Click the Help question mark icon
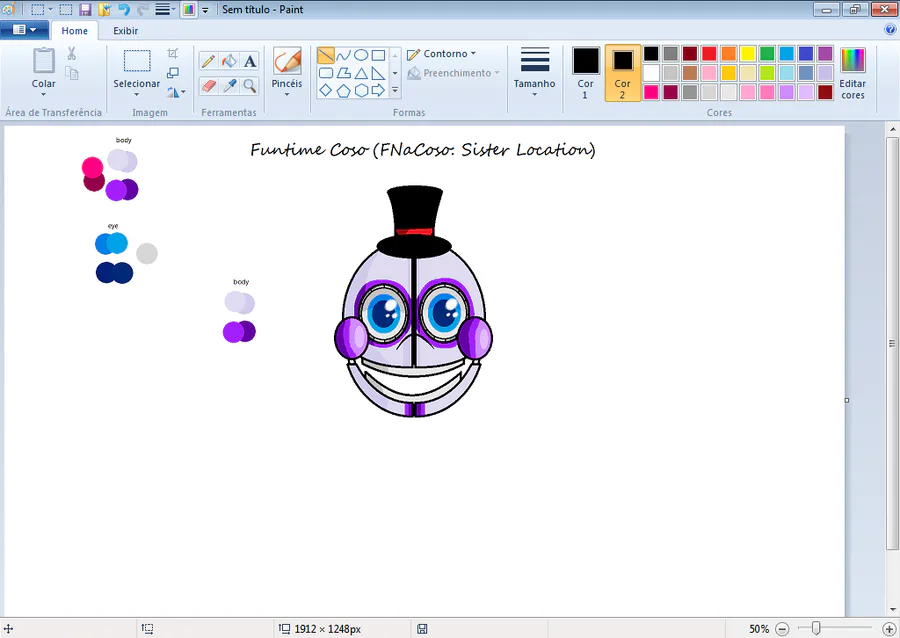Image resolution: width=900 pixels, height=638 pixels. click(890, 29)
